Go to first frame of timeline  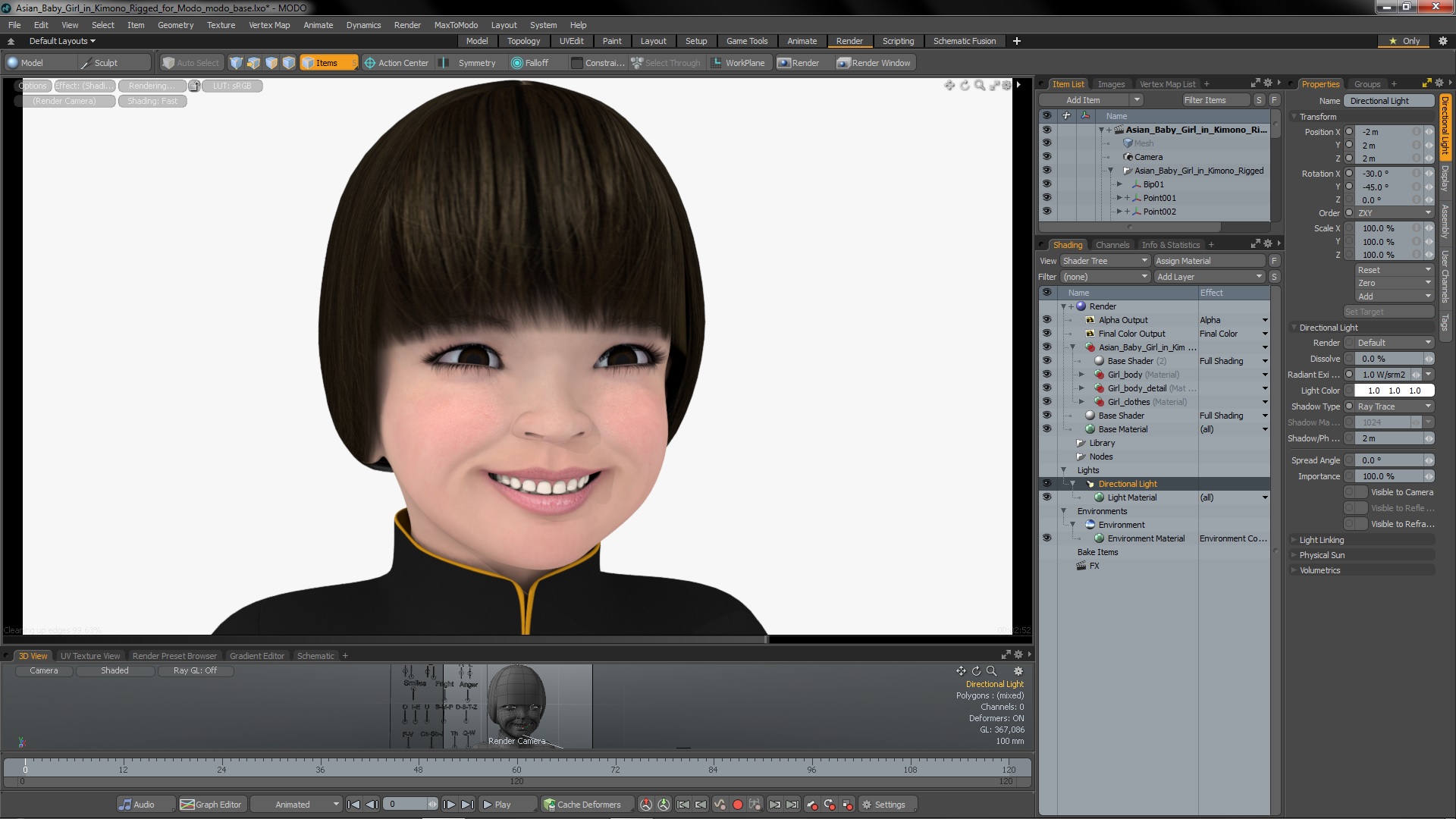353,805
